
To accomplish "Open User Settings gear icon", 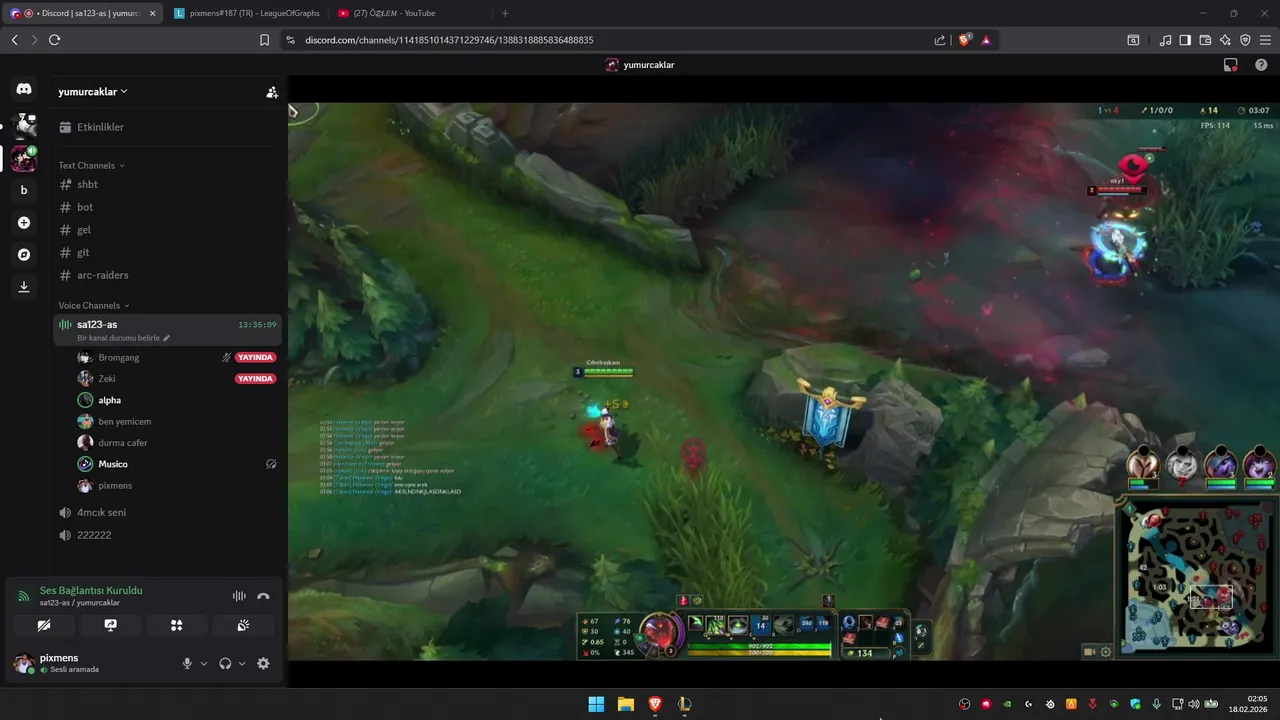I will coord(263,663).
